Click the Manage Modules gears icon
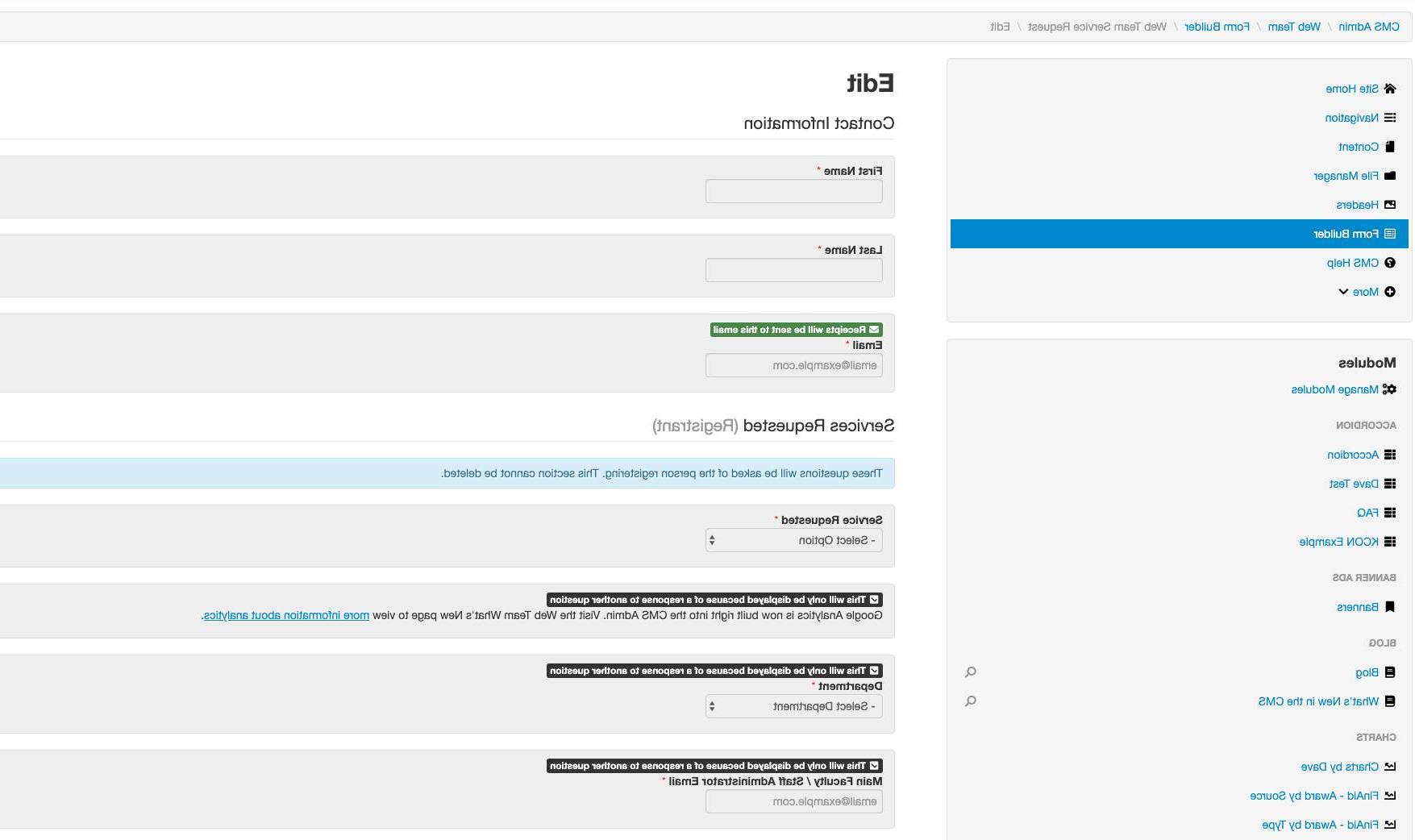Image resolution: width=1415 pixels, height=840 pixels. point(1389,389)
